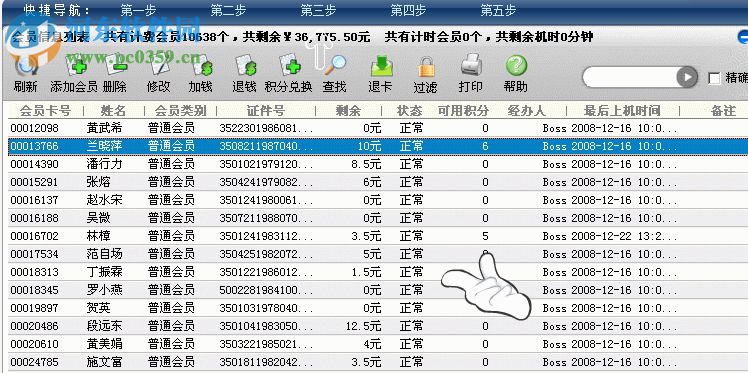Select member row 00019897 贺英
Screen dimensions: 748x373
(378, 308)
